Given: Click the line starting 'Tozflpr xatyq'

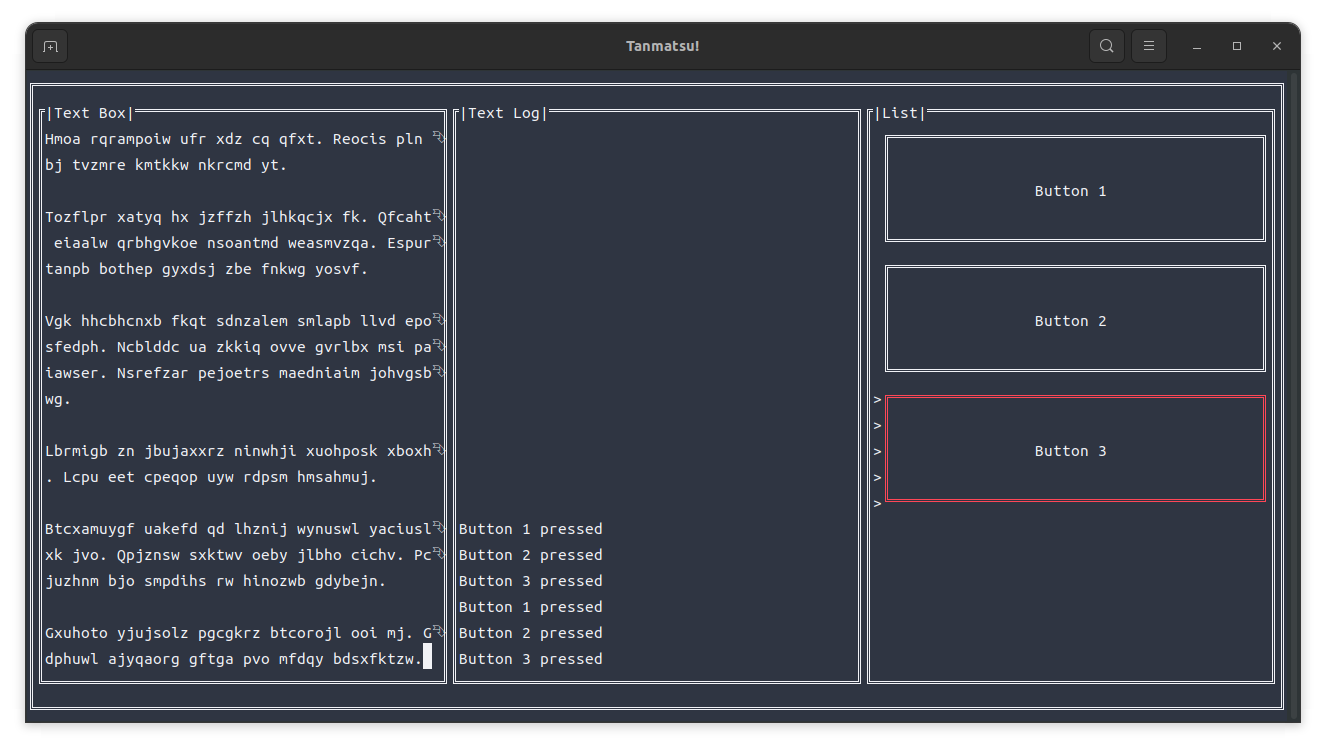Looking at the screenshot, I should pos(238,217).
